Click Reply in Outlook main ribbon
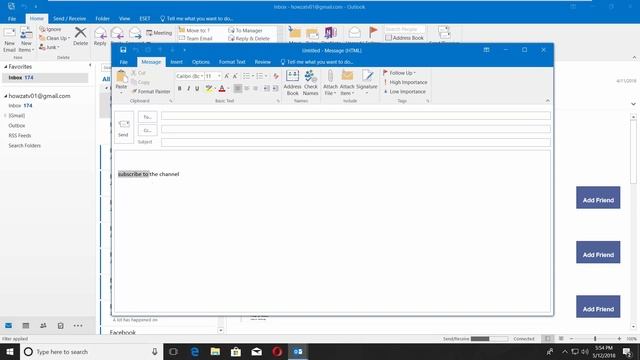The image size is (640, 360). pos(100,36)
